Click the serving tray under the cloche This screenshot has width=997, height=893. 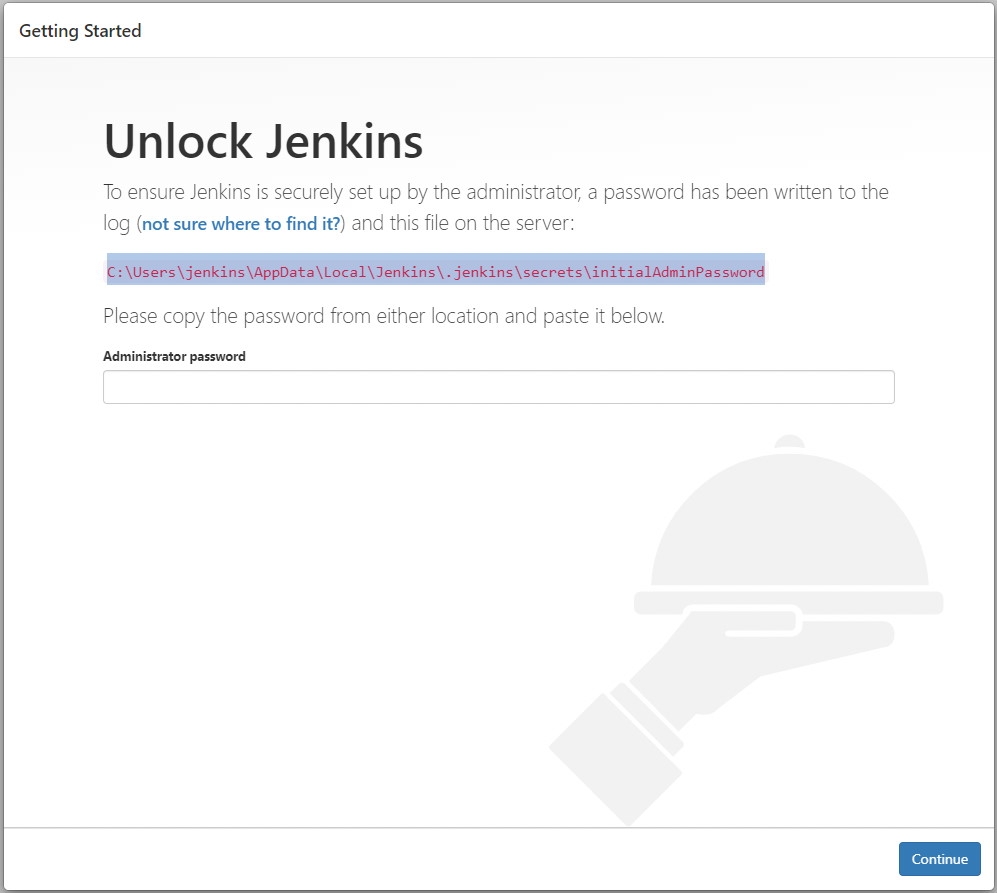click(790, 602)
